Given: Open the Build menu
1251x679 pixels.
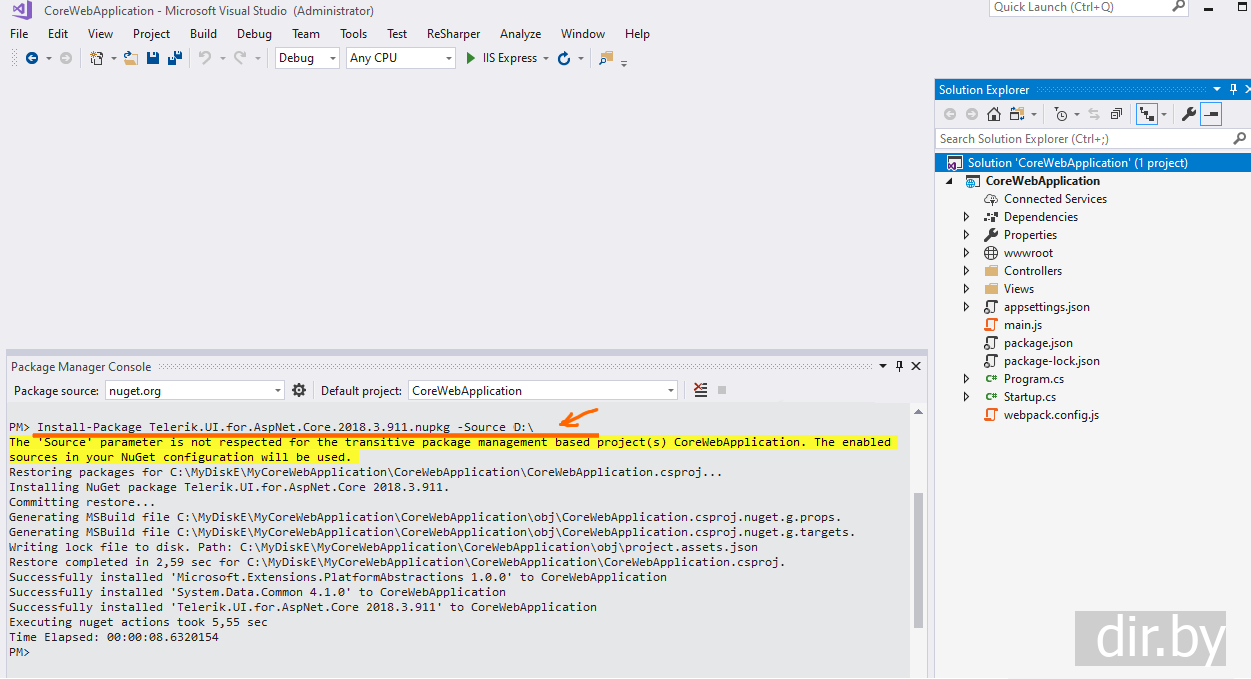Looking at the screenshot, I should [203, 33].
